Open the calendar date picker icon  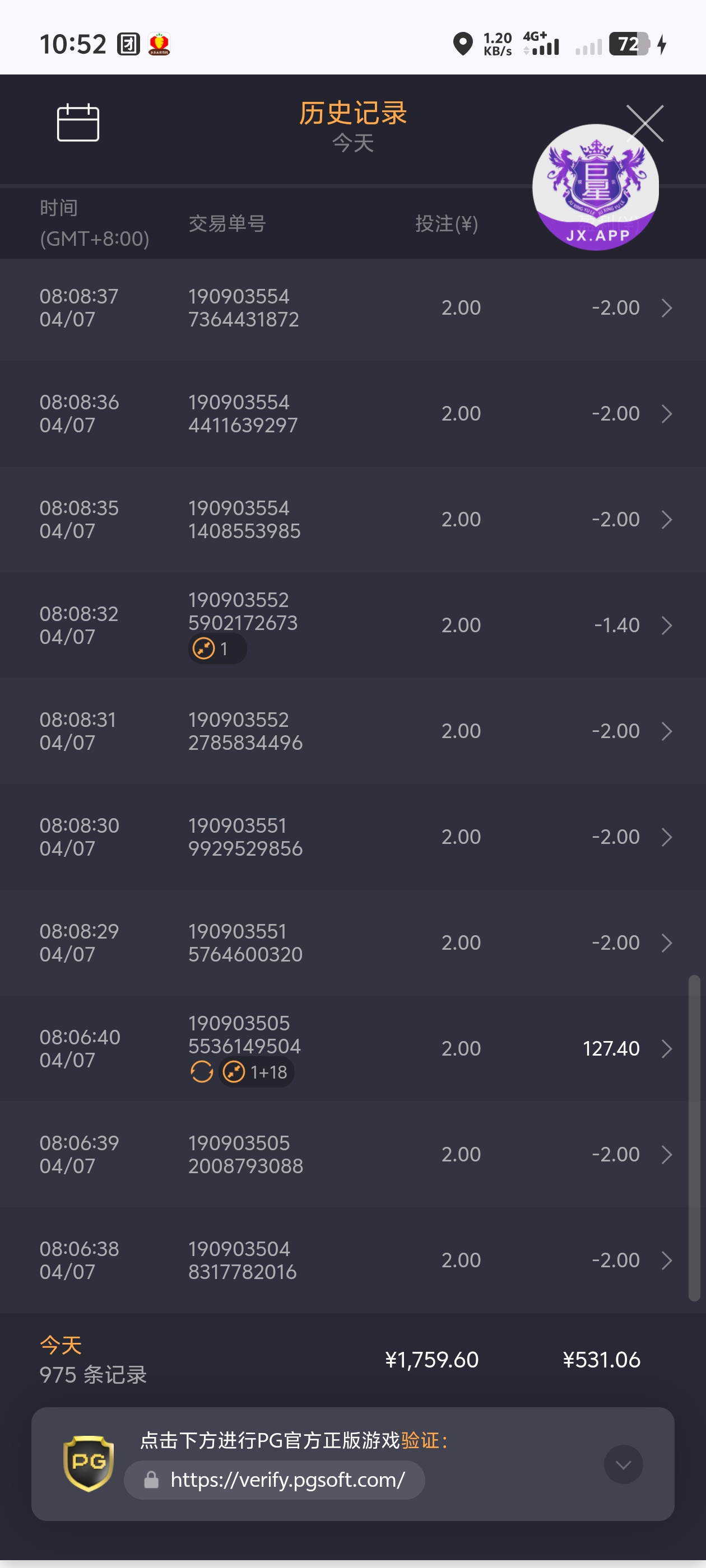click(x=78, y=122)
